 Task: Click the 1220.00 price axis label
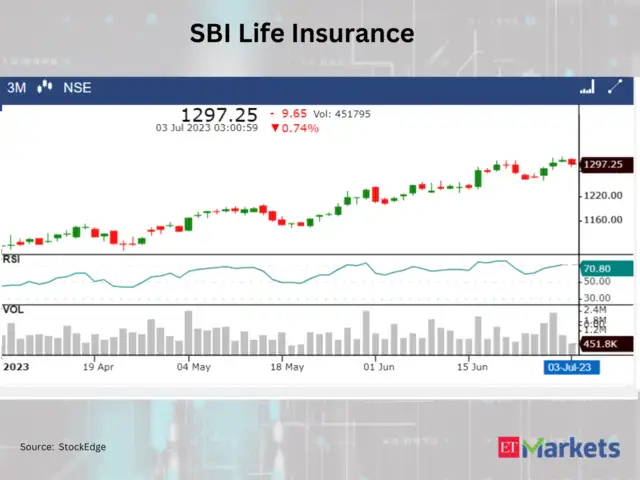[x=603, y=196]
